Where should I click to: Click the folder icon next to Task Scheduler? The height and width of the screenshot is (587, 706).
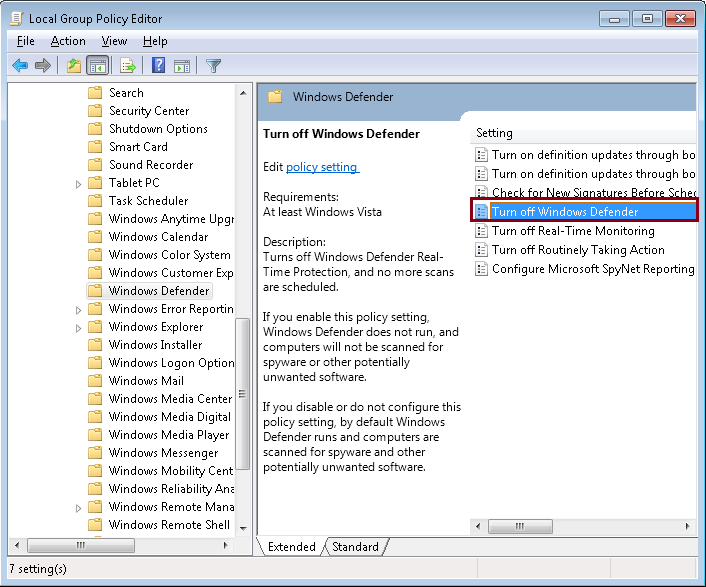(x=95, y=201)
